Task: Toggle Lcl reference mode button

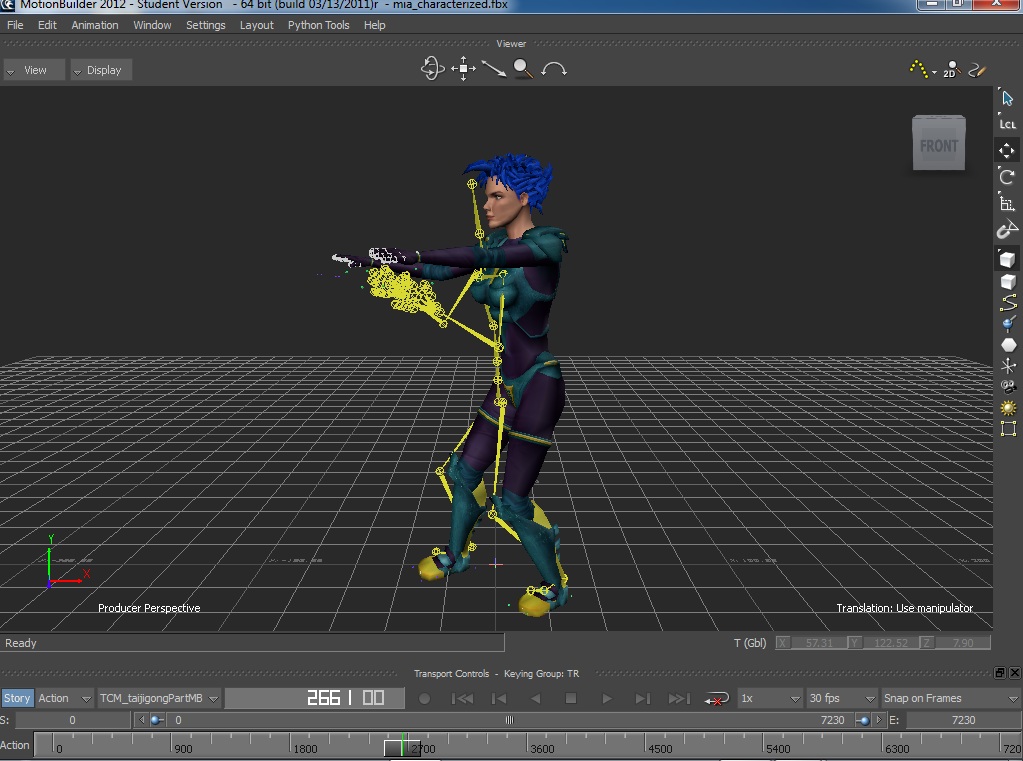Action: click(x=1007, y=124)
